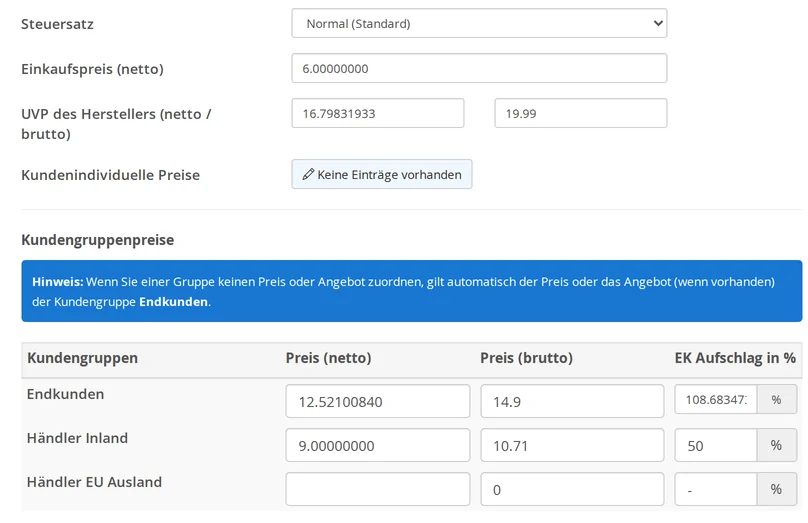The width and height of the screenshot is (808, 523).
Task: Click the UVP des Herstellers label
Action: click(116, 124)
